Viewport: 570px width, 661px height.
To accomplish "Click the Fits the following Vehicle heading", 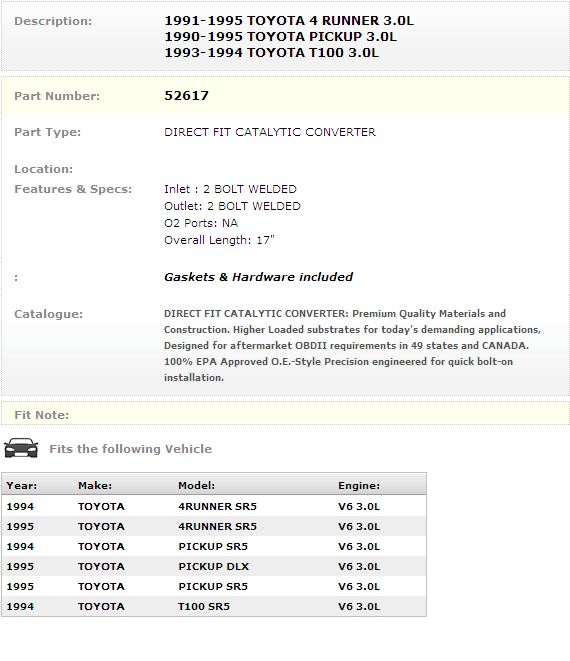I will pyautogui.click(x=131, y=449).
